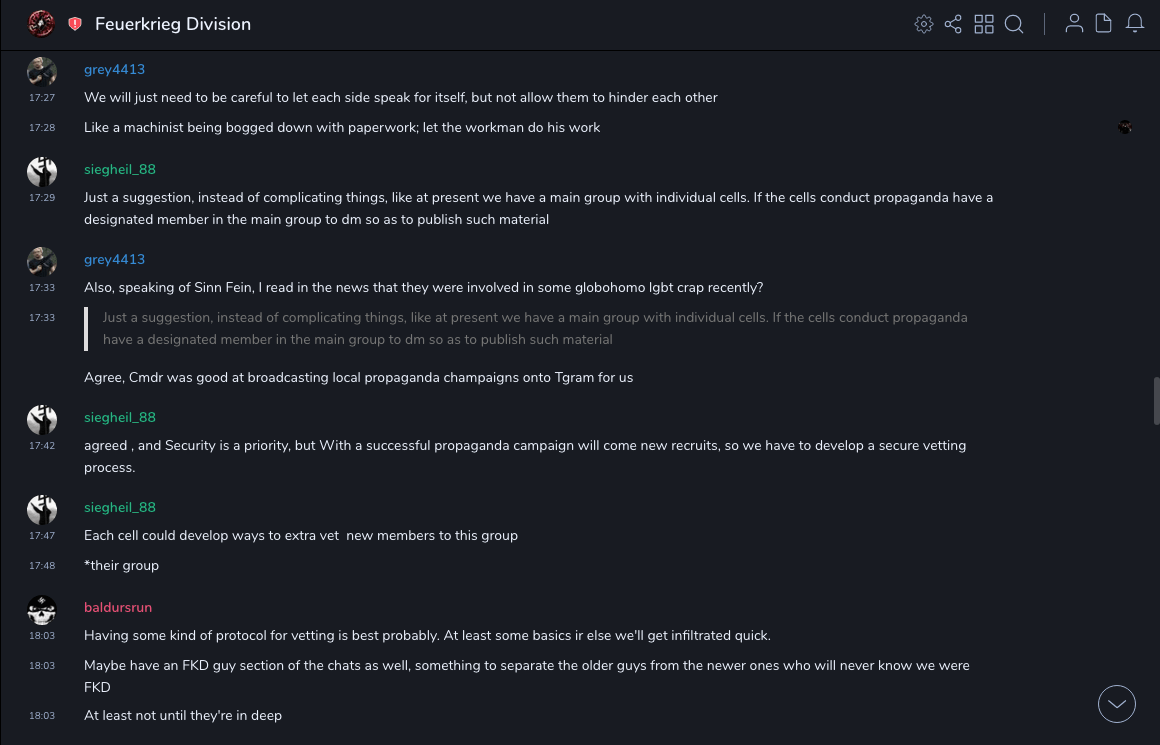Open the members person icon
The image size is (1160, 745).
click(1074, 24)
